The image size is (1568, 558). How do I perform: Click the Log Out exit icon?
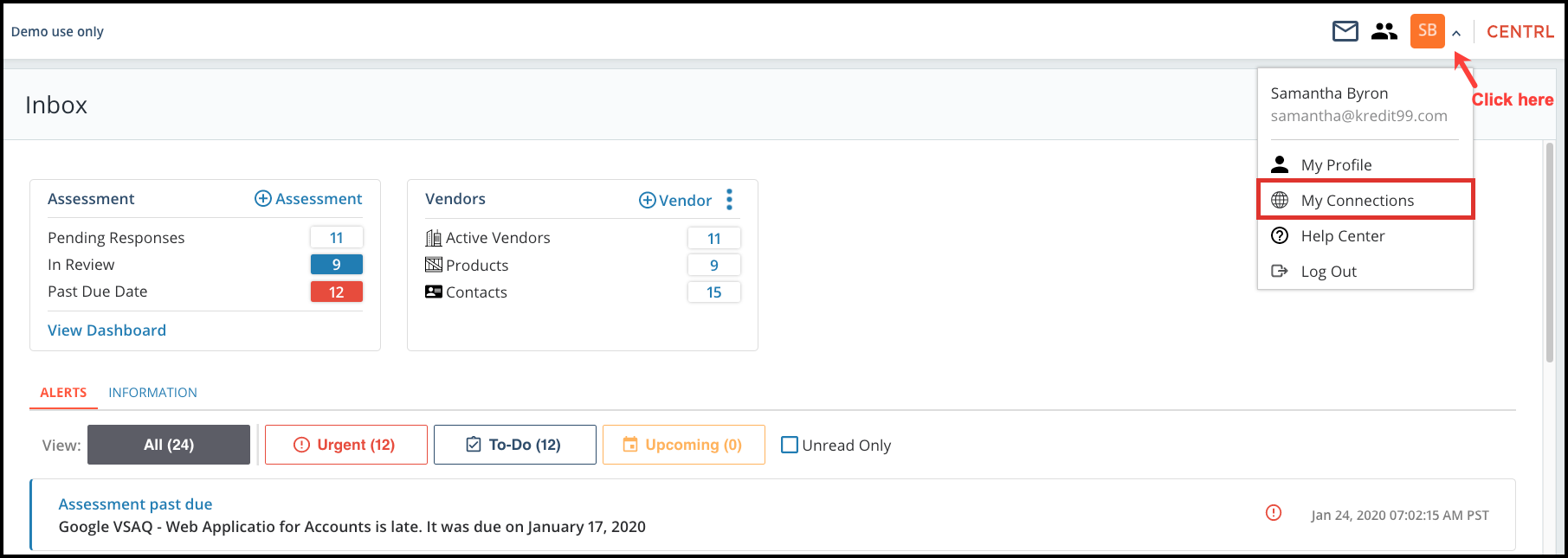pos(1280,272)
